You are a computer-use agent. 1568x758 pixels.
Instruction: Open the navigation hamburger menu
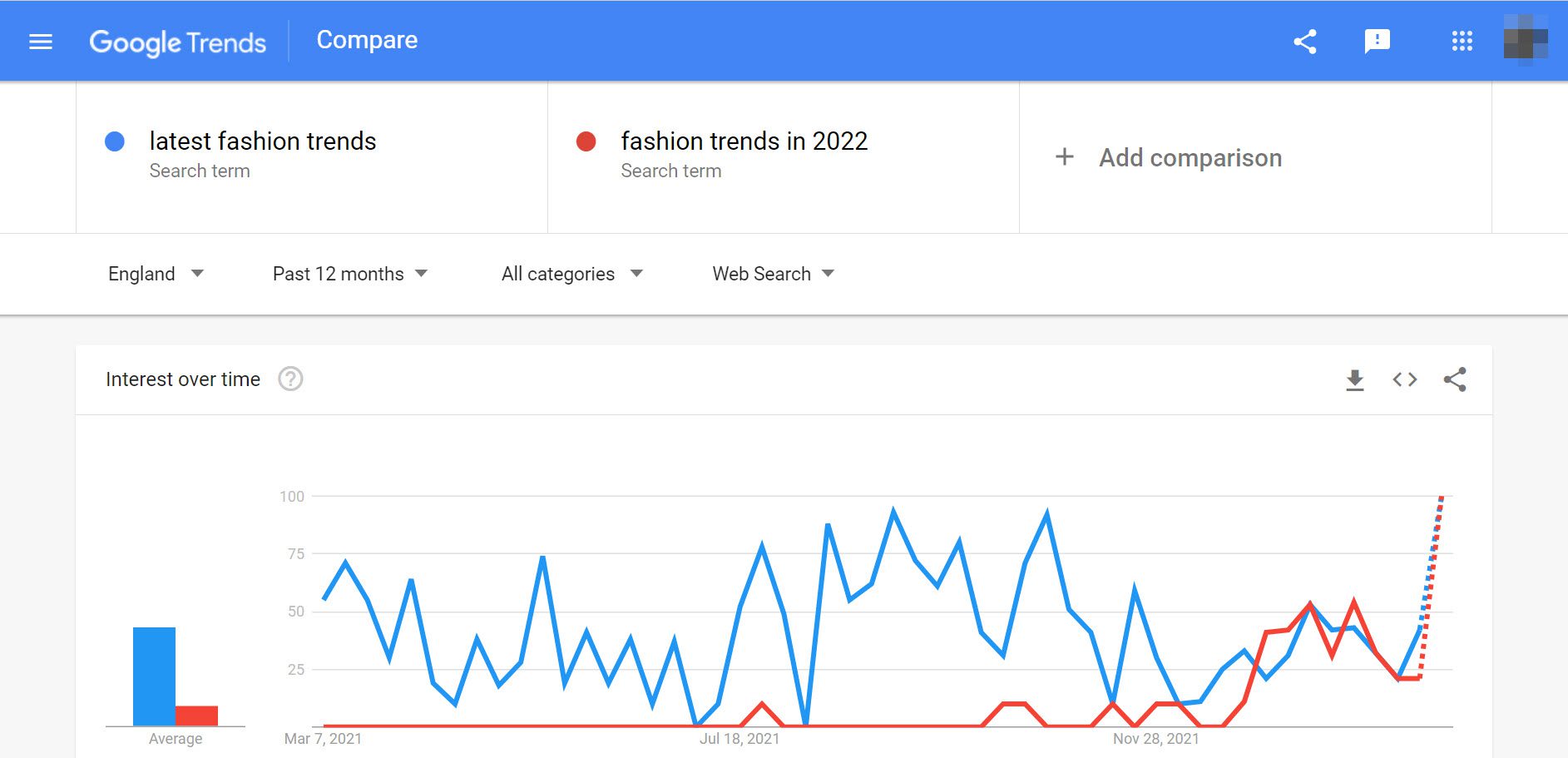coord(39,40)
